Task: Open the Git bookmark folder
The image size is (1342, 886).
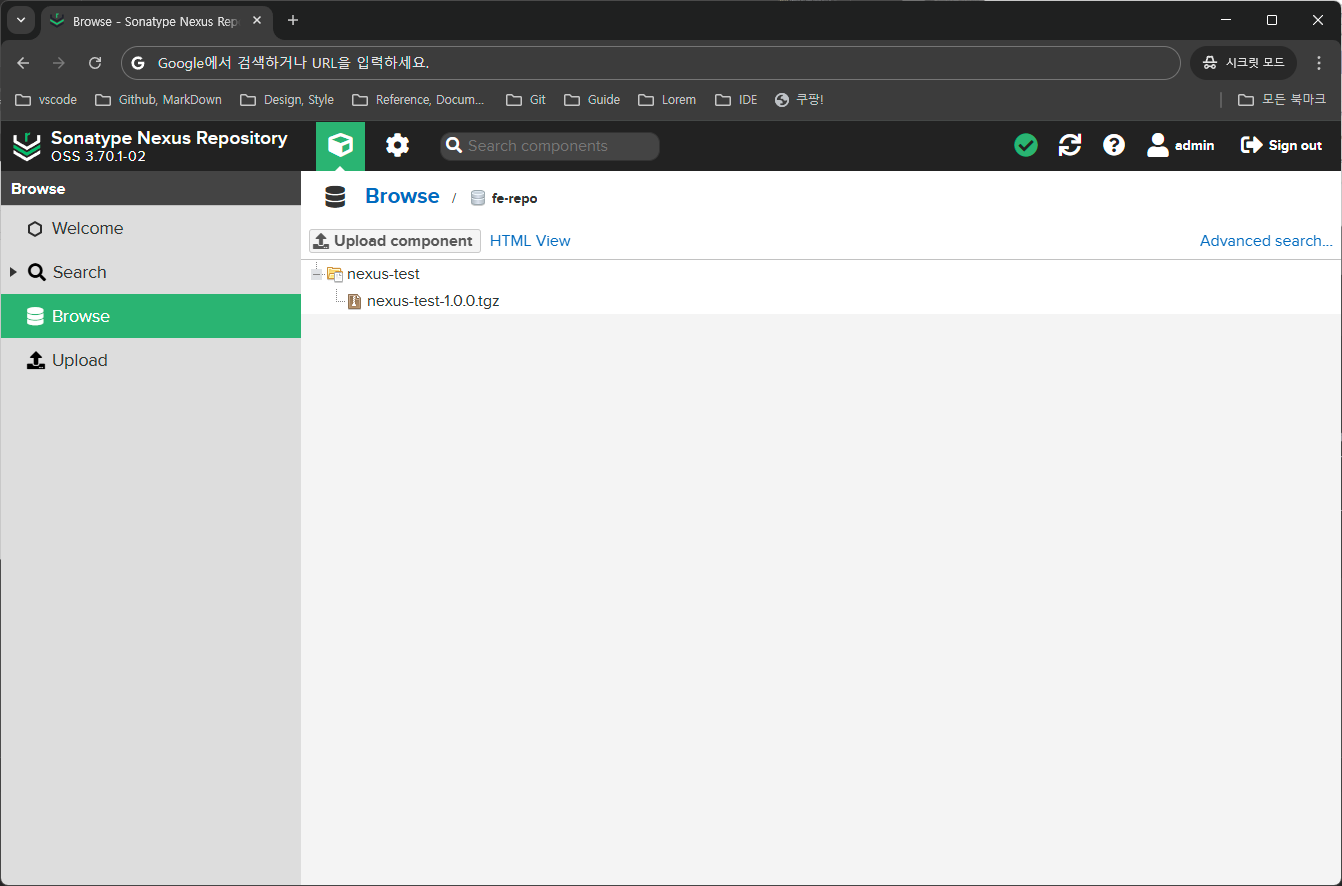Action: (x=526, y=100)
